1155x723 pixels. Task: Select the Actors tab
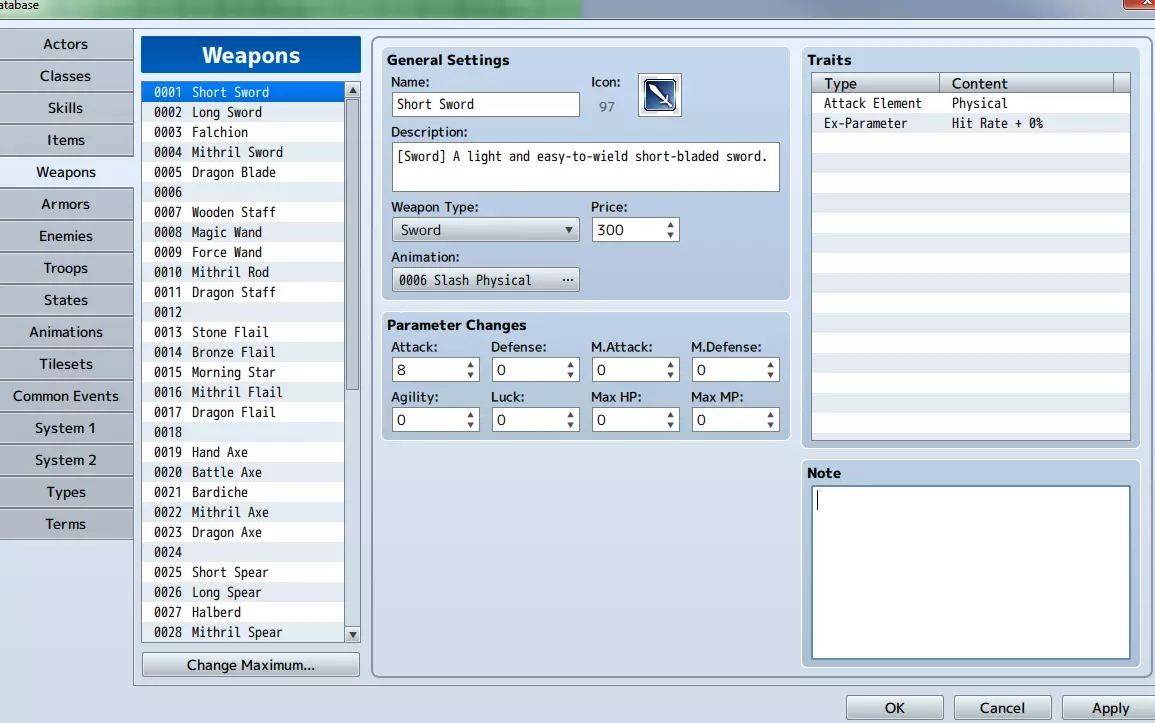(x=66, y=44)
